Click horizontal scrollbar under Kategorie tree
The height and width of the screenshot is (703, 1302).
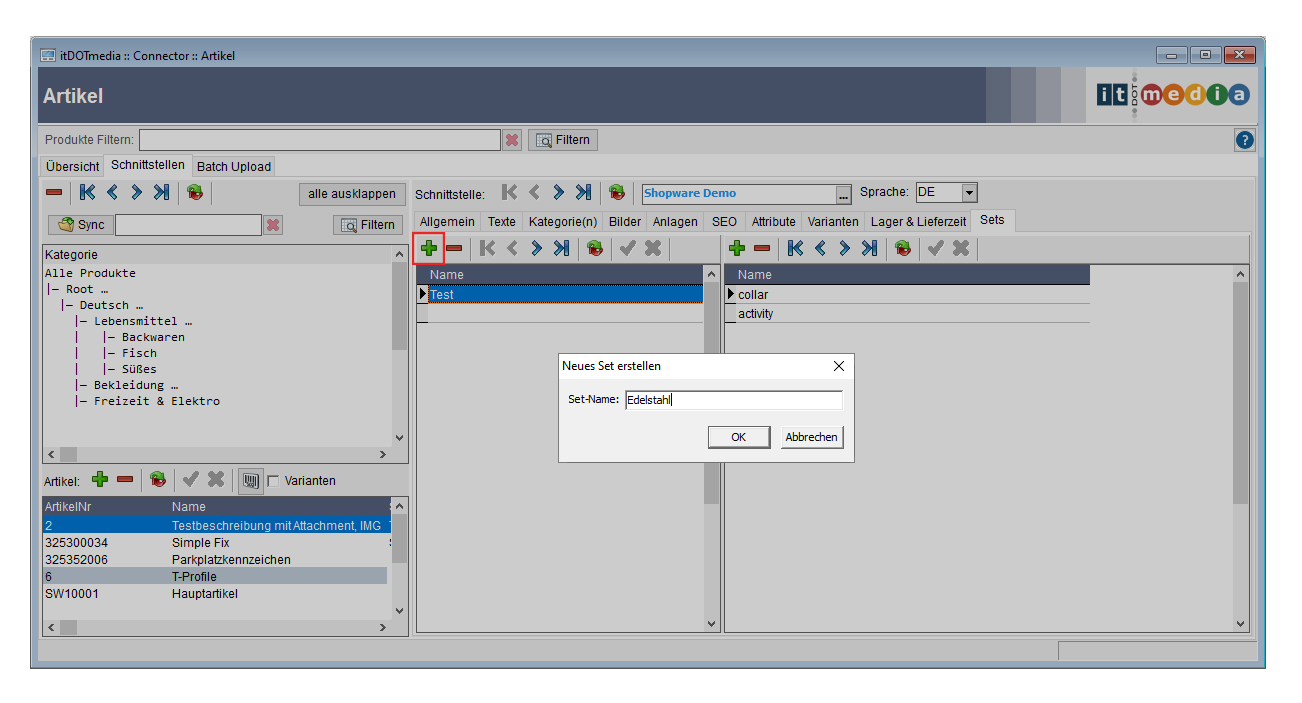coord(220,454)
